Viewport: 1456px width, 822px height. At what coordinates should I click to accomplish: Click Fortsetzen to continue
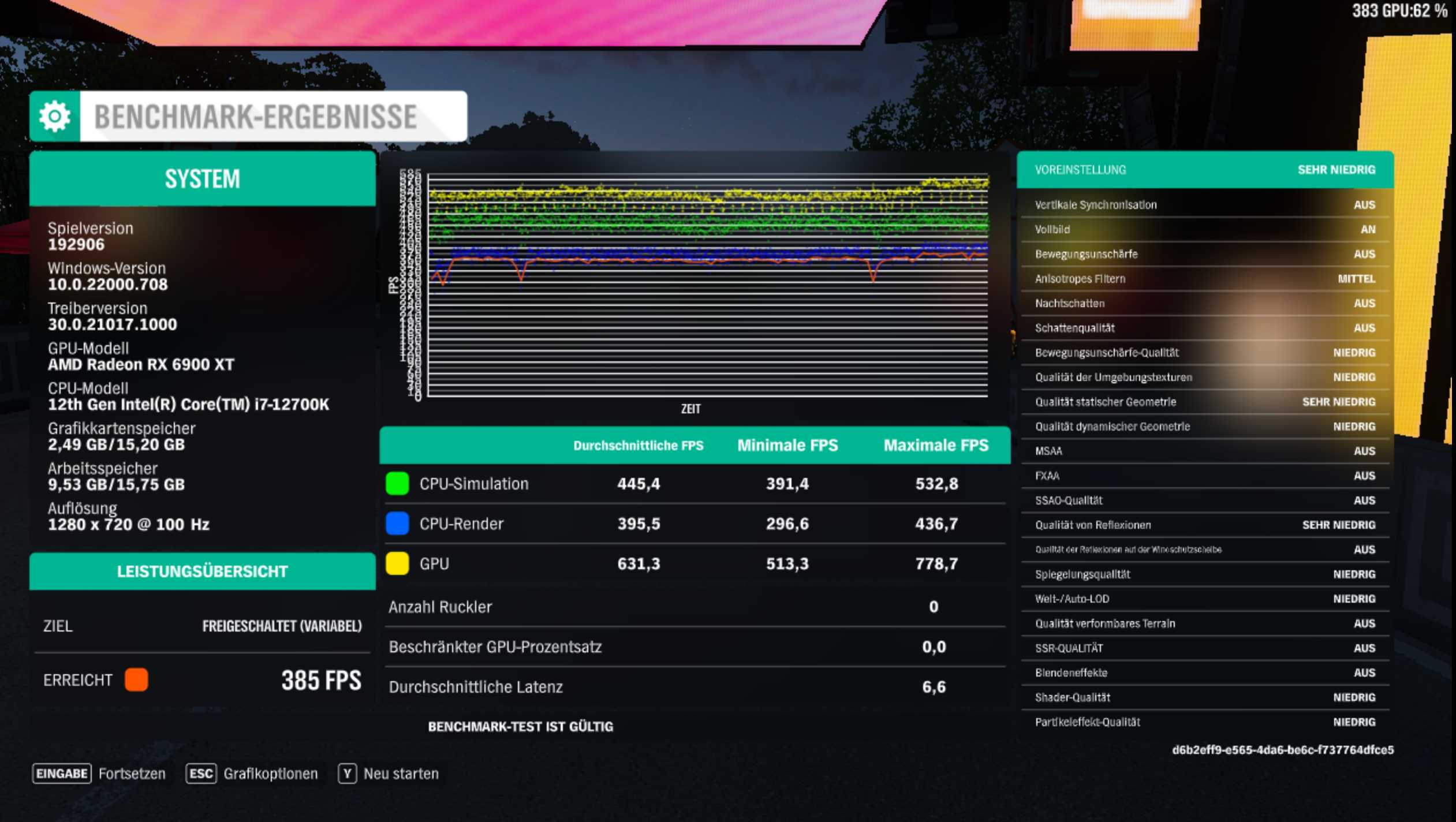coord(132,774)
